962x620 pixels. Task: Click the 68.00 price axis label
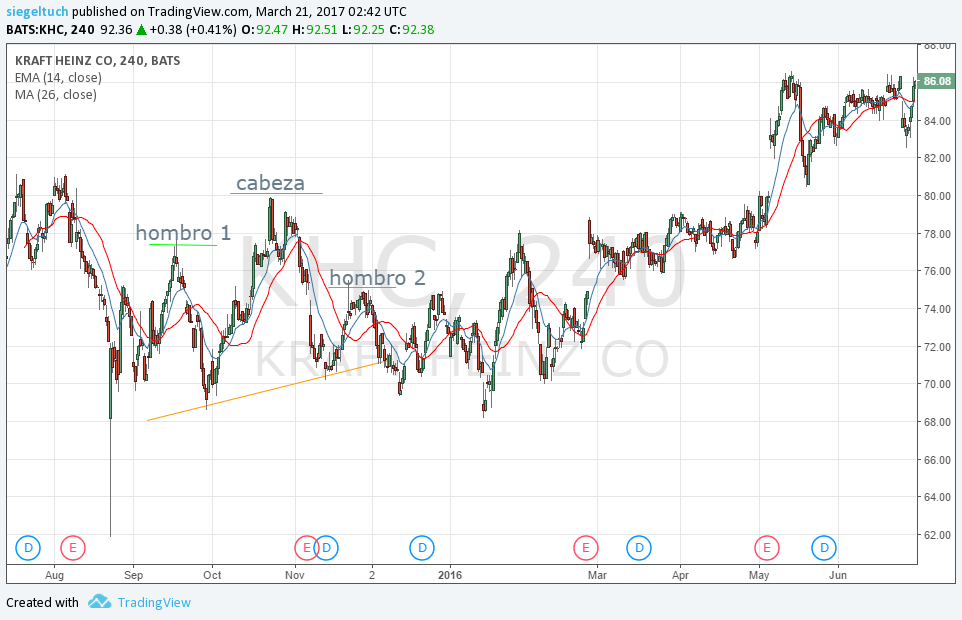point(937,422)
